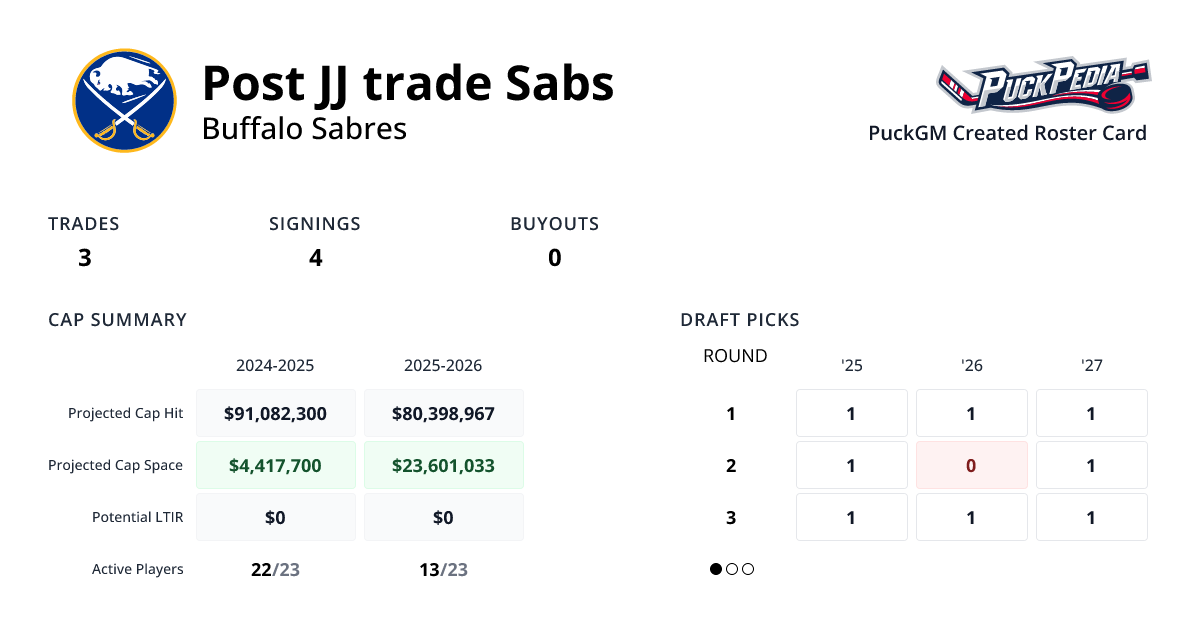This screenshot has height=630, width=1200.
Task: Select the PuckPedia logo
Action: point(1043,85)
